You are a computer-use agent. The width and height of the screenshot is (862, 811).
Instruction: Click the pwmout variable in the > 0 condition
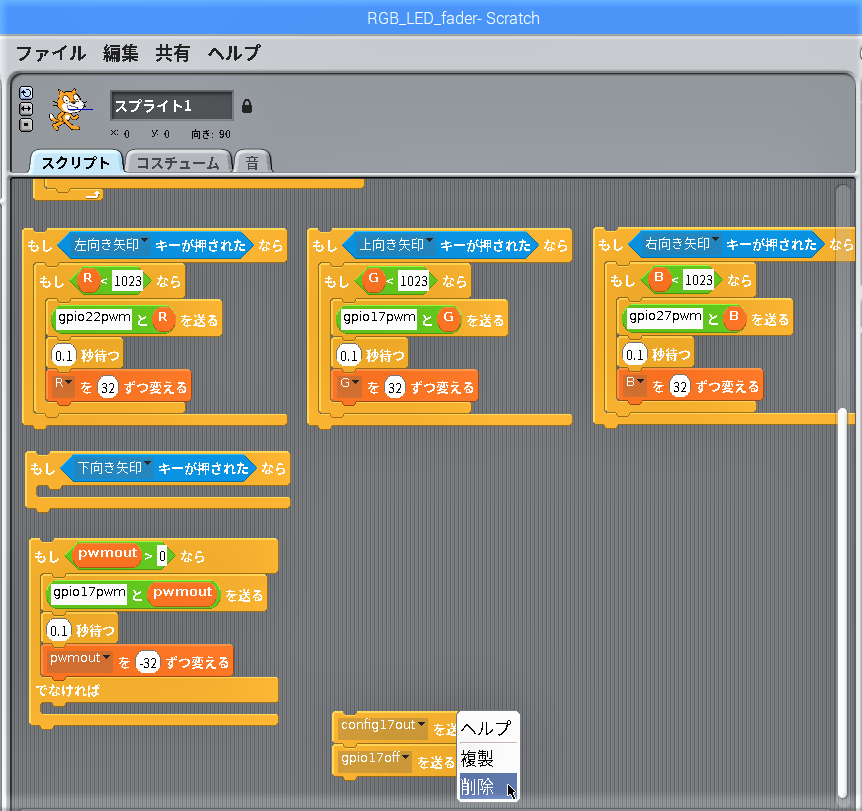coord(107,554)
